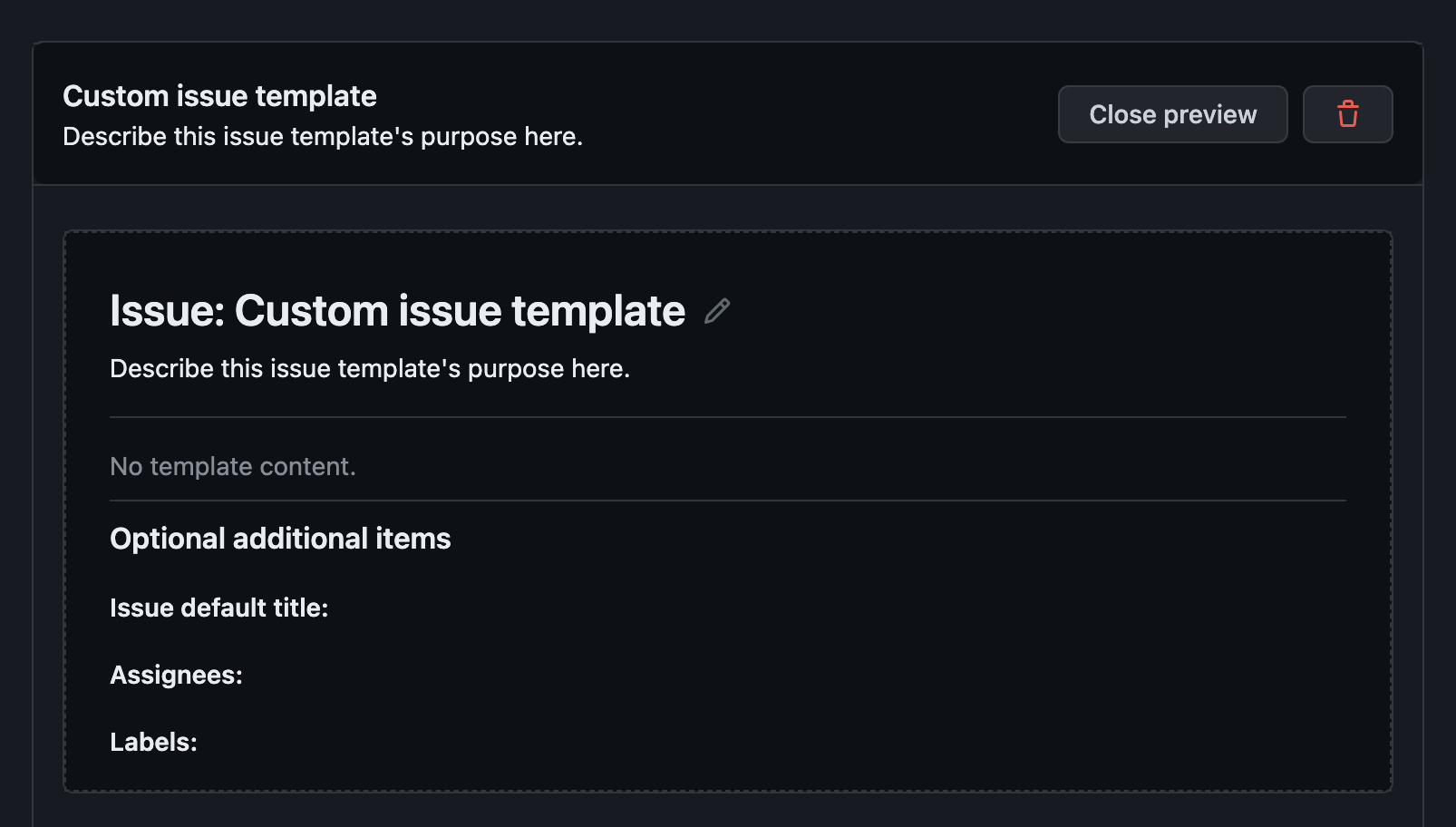Screen dimensions: 1456x827
Task: Click the 'No template content.' placeholder area
Action: [233, 465]
